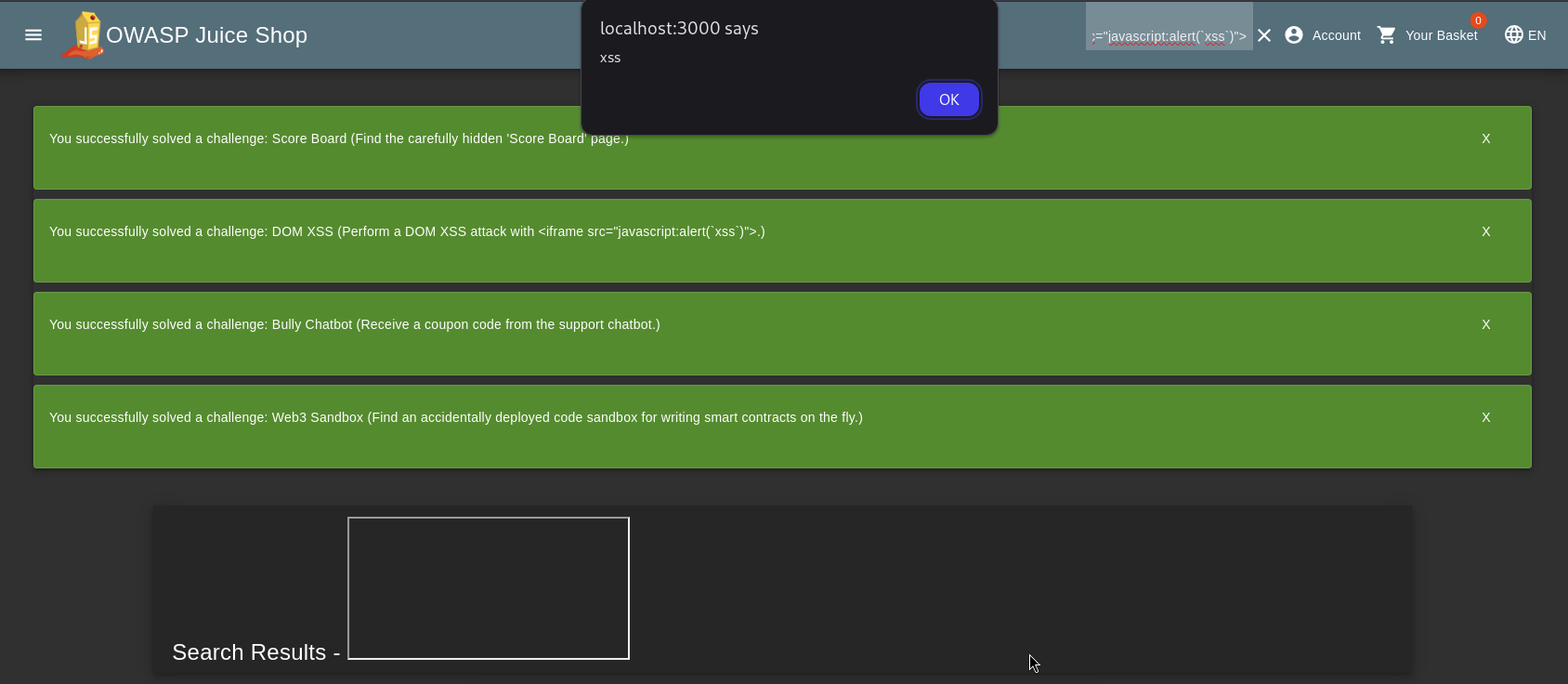
Task: Close the Web3 Sandbox challenge notification
Action: [1486, 417]
